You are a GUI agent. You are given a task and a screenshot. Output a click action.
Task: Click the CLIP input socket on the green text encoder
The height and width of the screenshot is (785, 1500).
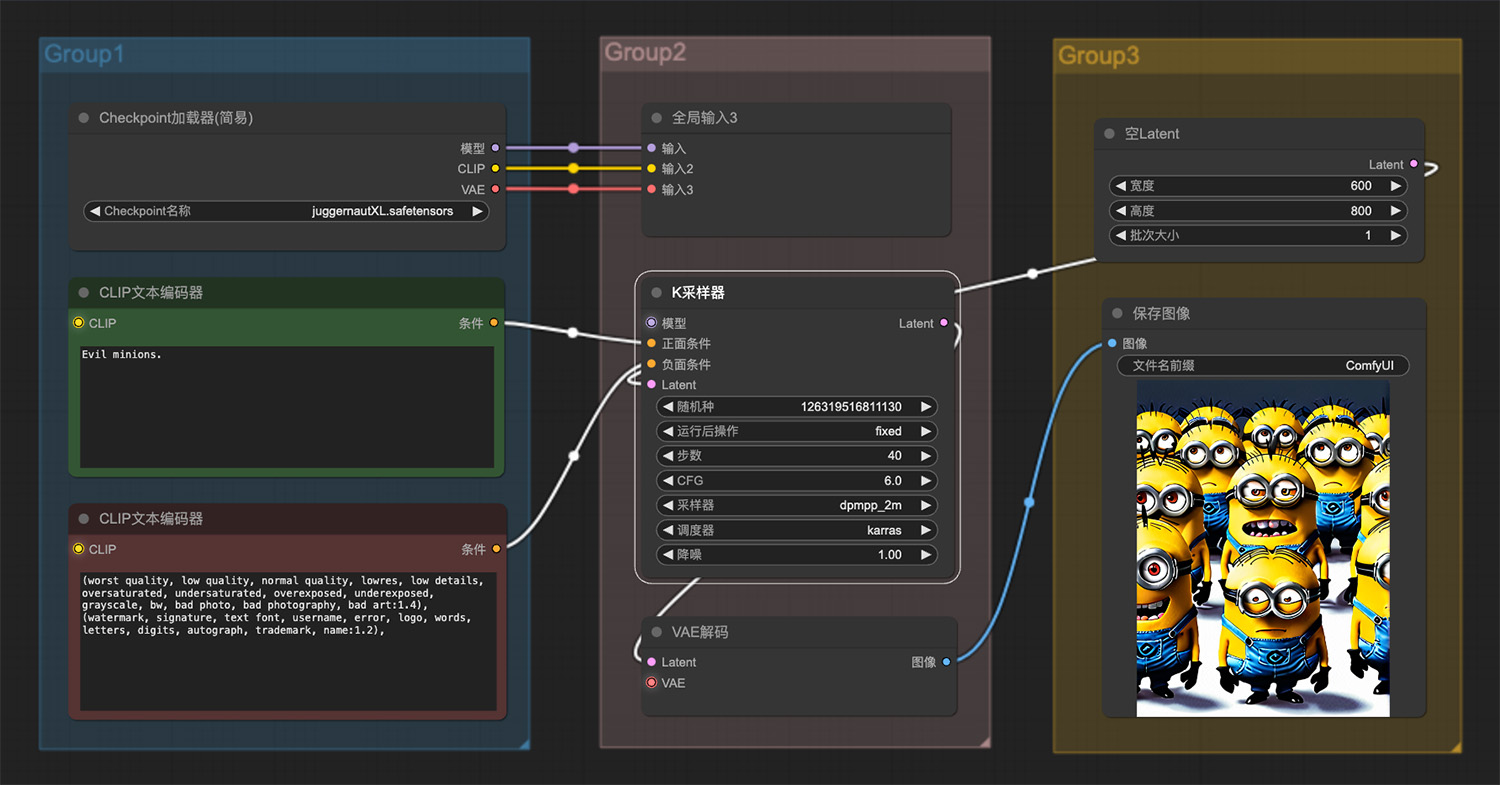point(79,323)
